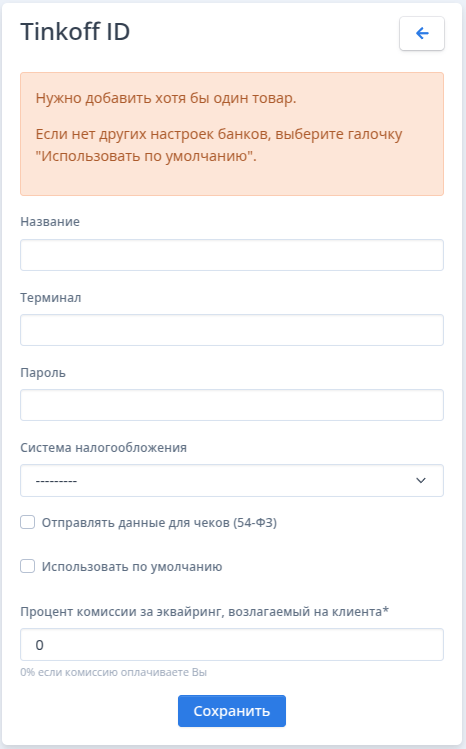Click the 0% commission hint text
Image resolution: width=466 pixels, height=749 pixels.
(x=114, y=672)
